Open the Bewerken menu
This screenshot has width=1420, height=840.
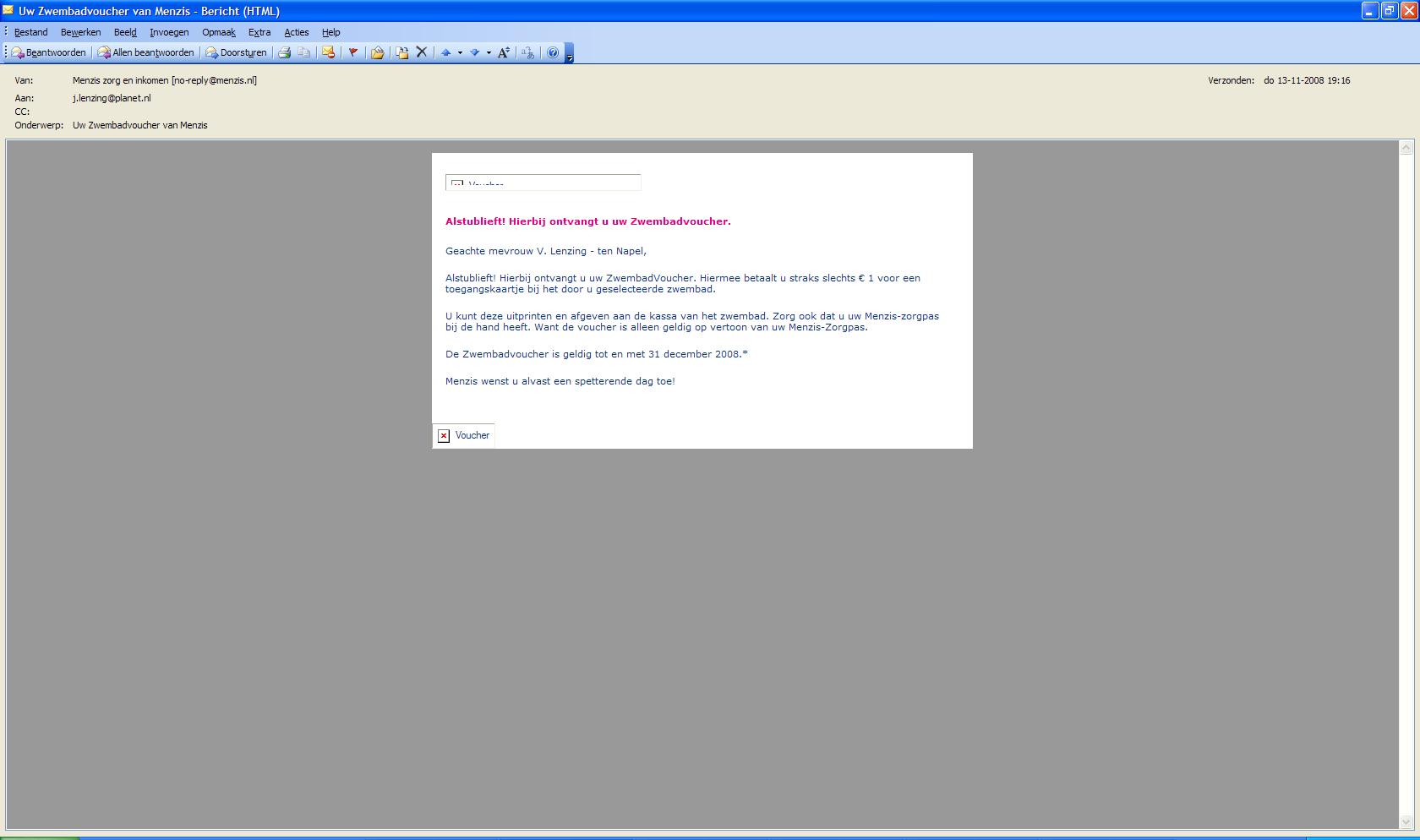pos(81,32)
